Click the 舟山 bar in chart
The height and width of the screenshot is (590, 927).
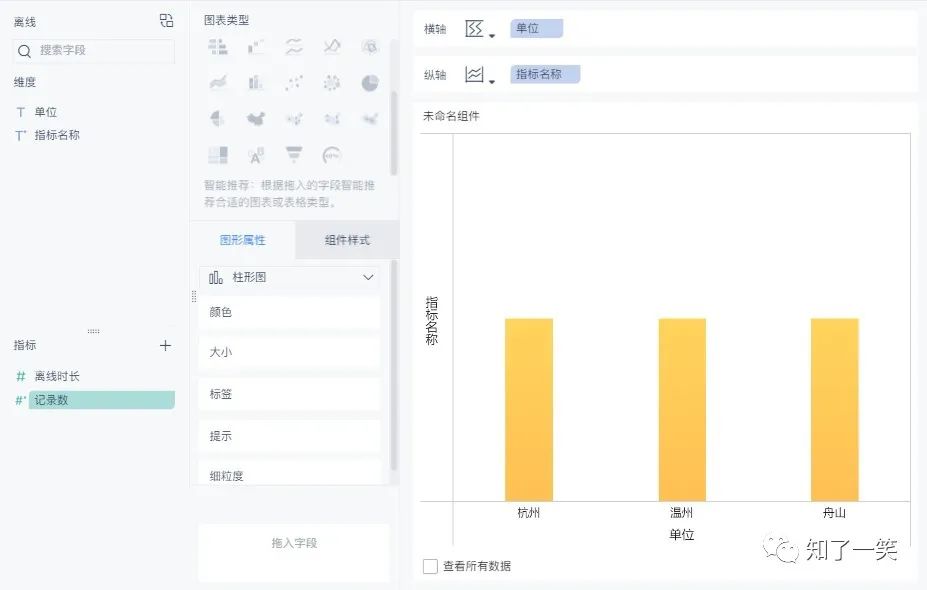[x=835, y=410]
